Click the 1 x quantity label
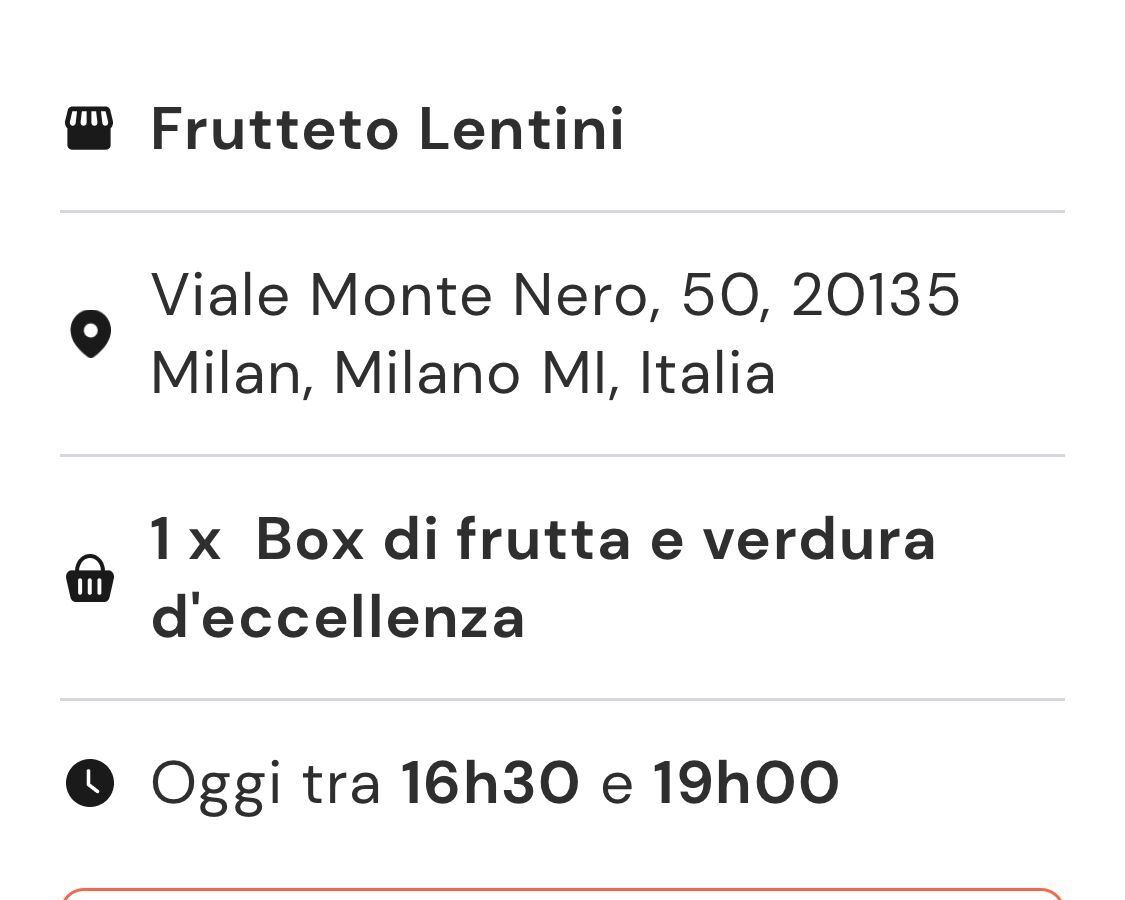This screenshot has width=1125, height=900. pyautogui.click(x=184, y=540)
